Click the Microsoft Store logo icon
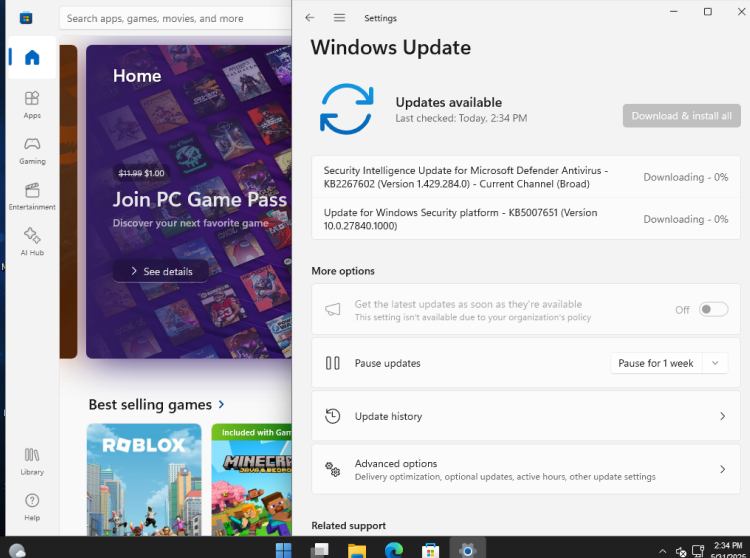 pyautogui.click(x=26, y=18)
